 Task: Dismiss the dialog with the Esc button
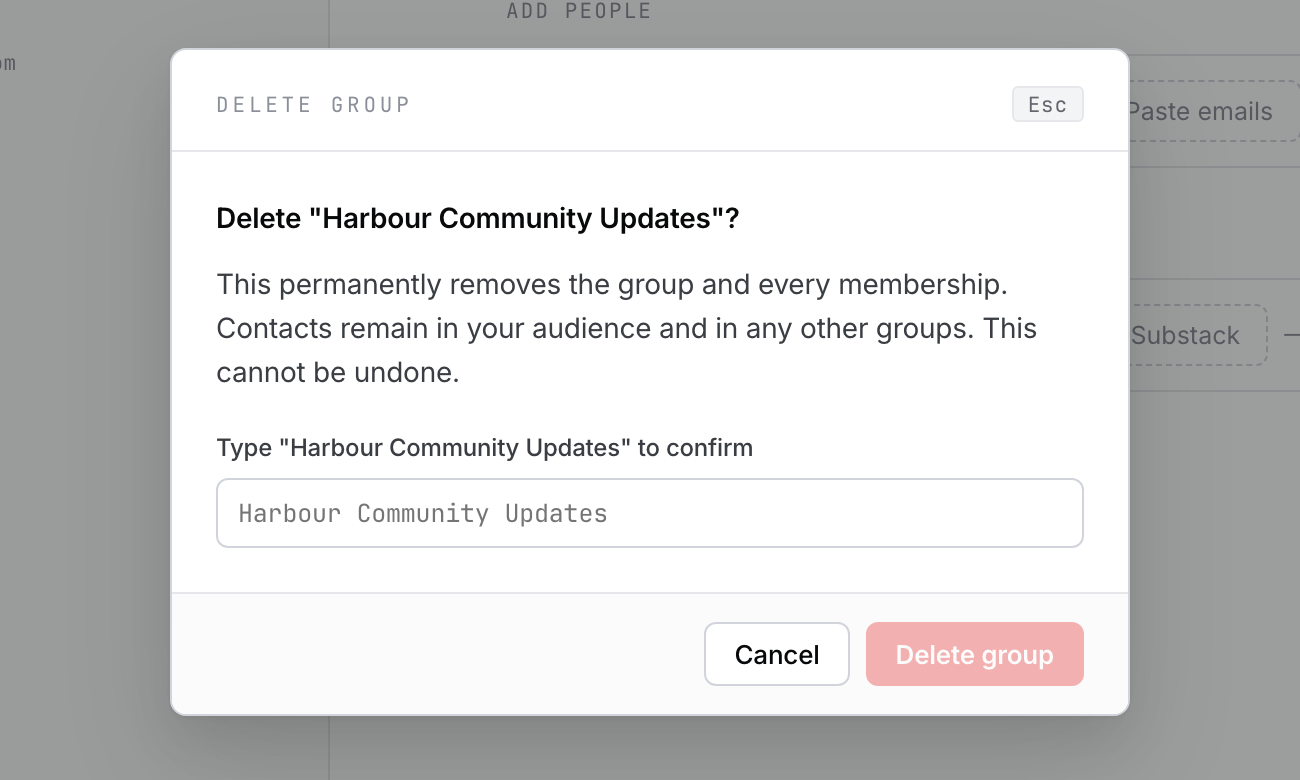tap(1048, 105)
